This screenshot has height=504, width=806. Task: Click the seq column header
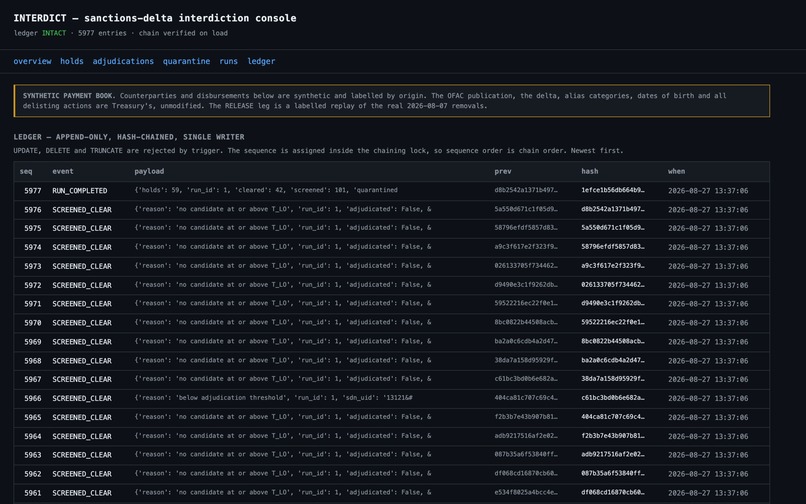click(x=26, y=171)
